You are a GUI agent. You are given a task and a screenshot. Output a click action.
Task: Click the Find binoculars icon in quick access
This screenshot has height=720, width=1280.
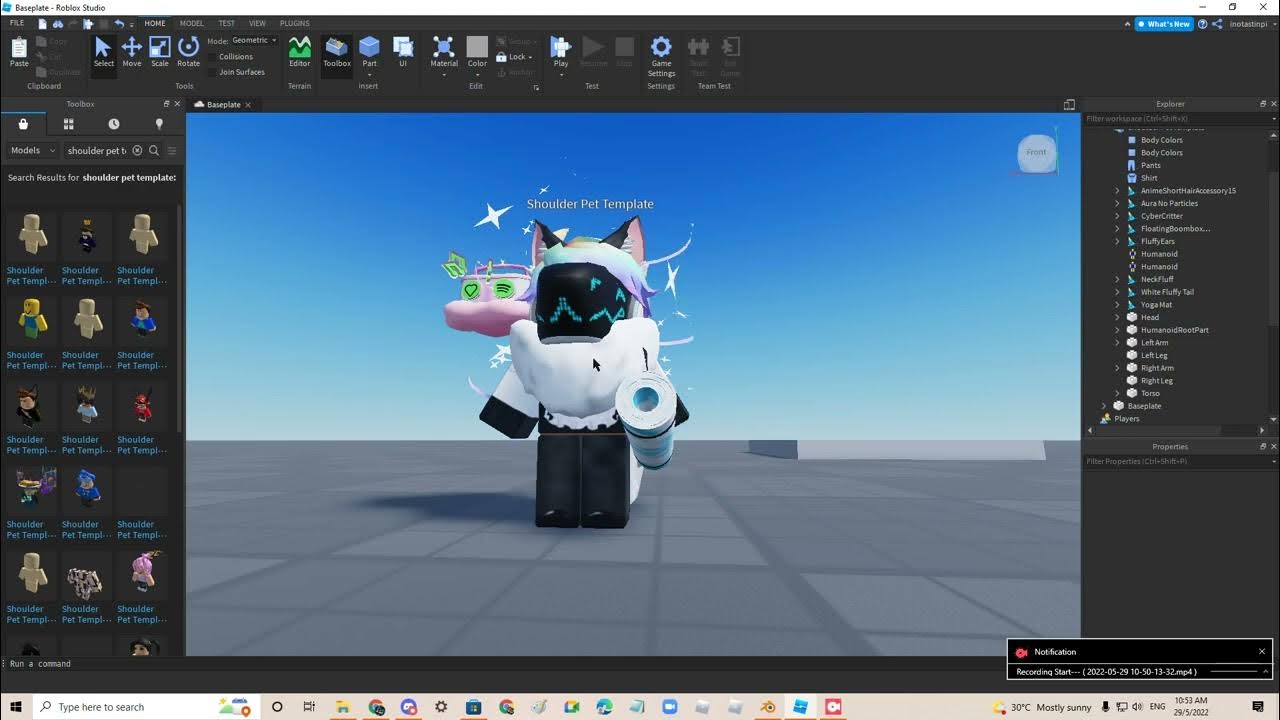(x=58, y=23)
